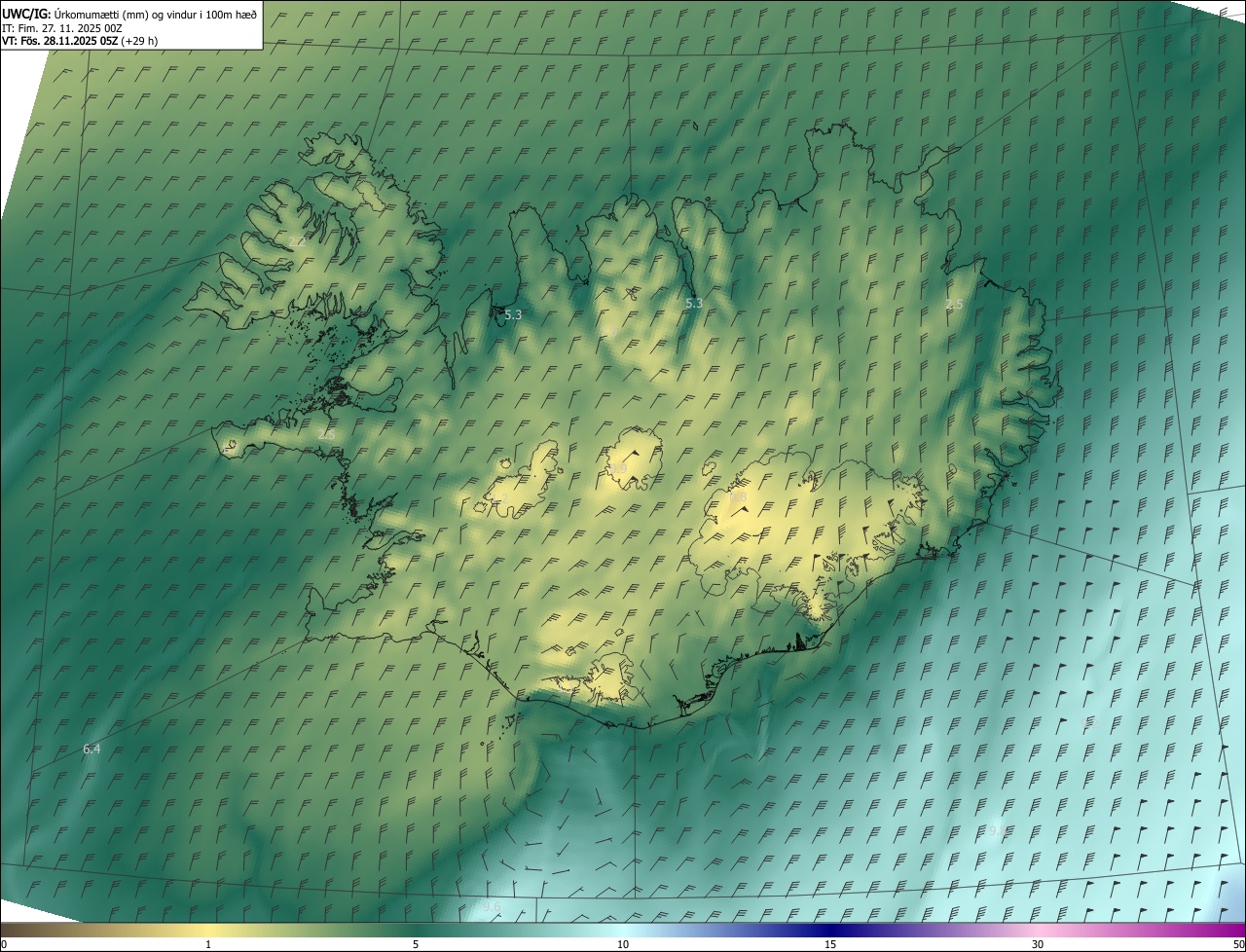This screenshot has width=1246, height=952.
Task: Click the eastern 5.3 value label near Eyjafjörður
Action: (x=694, y=304)
